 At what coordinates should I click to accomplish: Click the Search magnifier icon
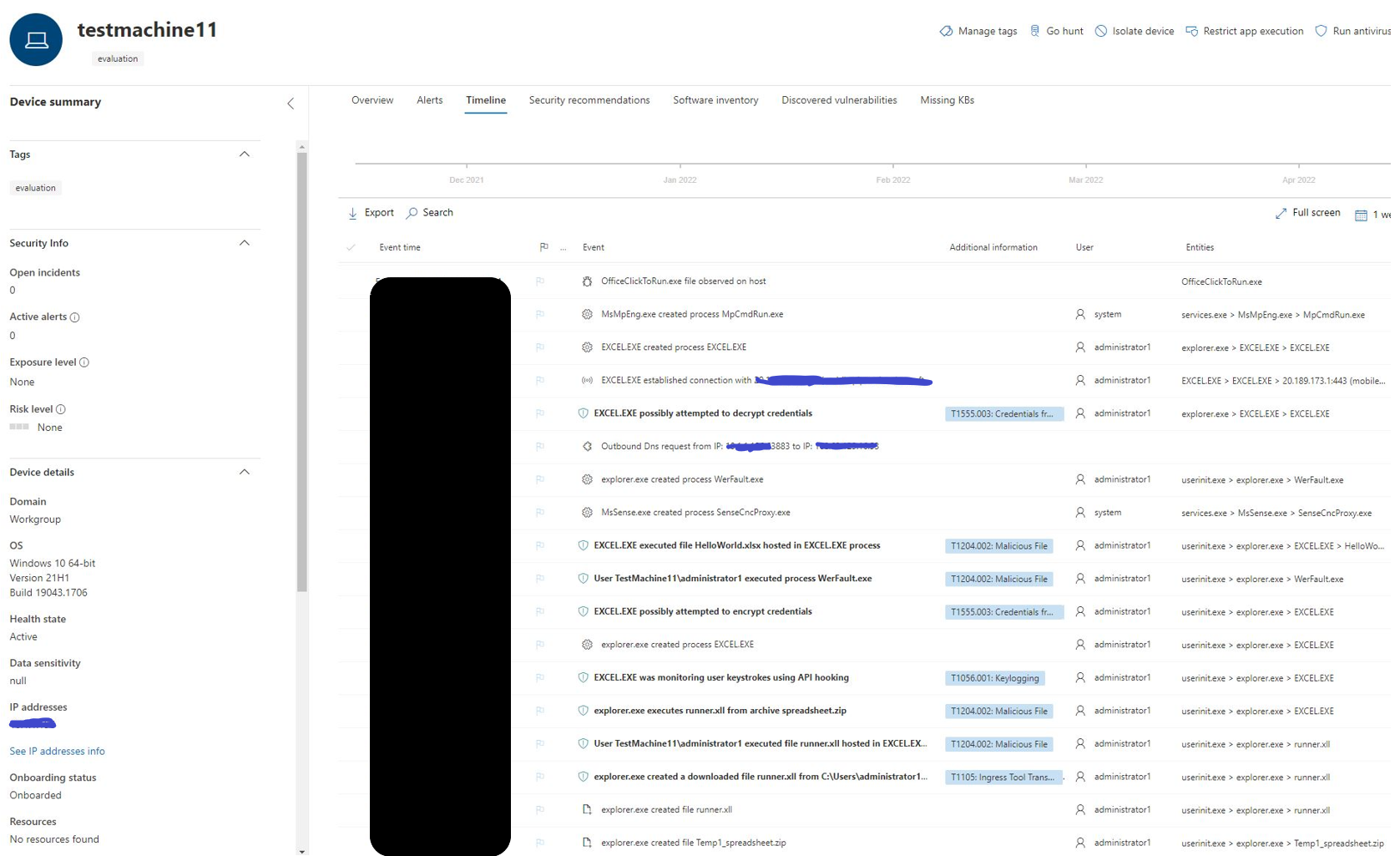click(x=412, y=213)
